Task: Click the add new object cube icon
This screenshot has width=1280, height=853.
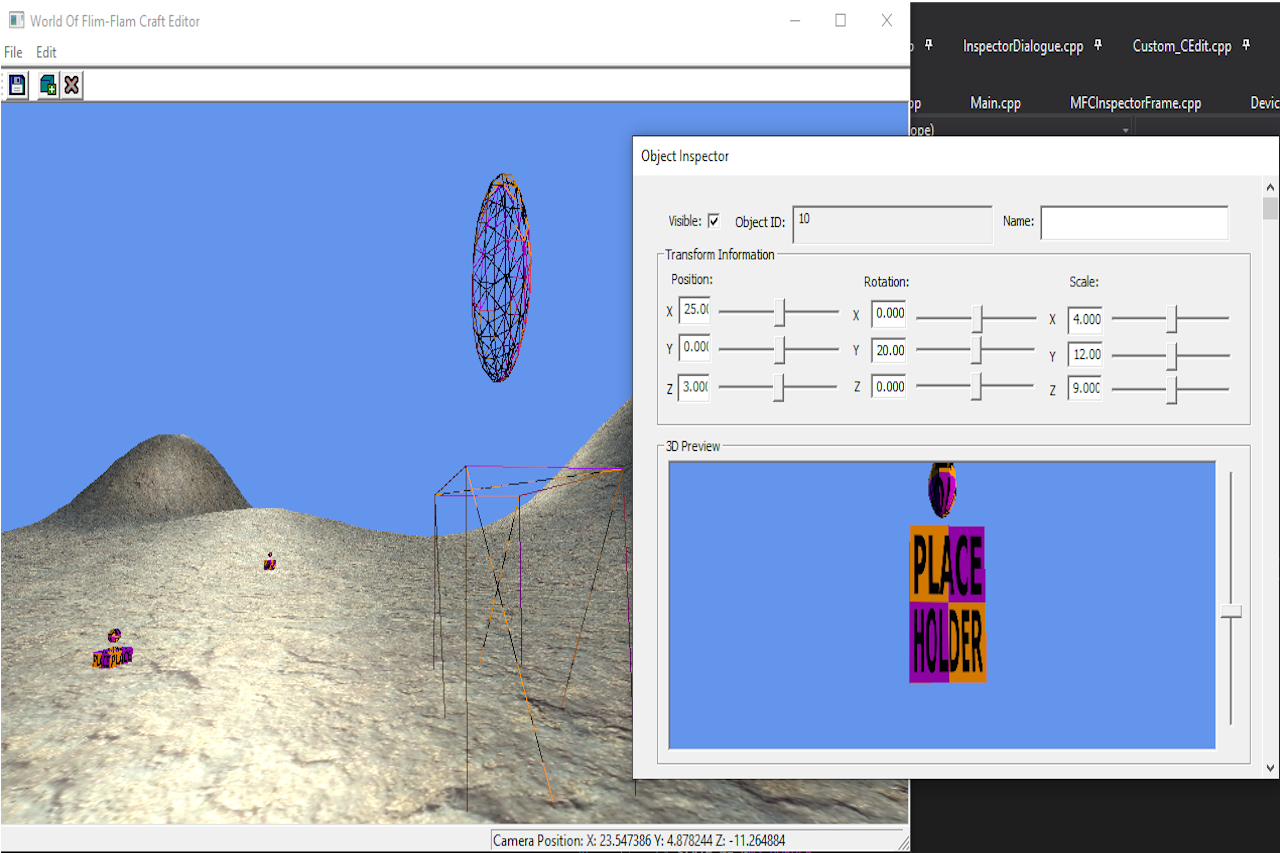Action: [47, 86]
